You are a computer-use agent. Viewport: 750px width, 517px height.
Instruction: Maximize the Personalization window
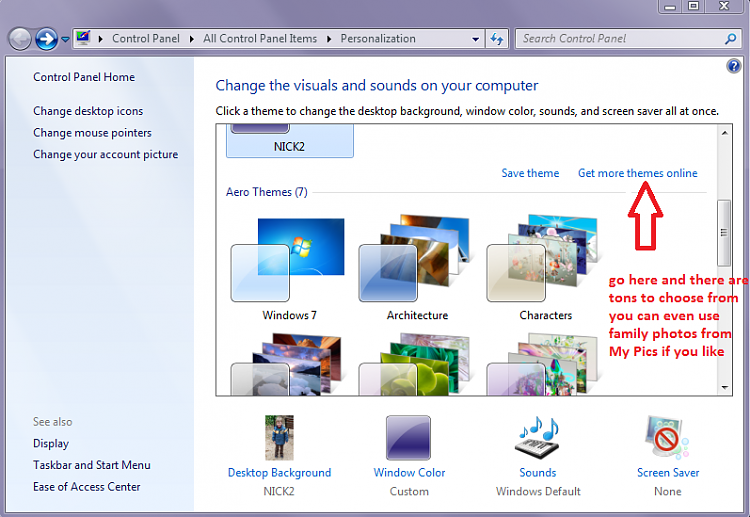pos(694,6)
